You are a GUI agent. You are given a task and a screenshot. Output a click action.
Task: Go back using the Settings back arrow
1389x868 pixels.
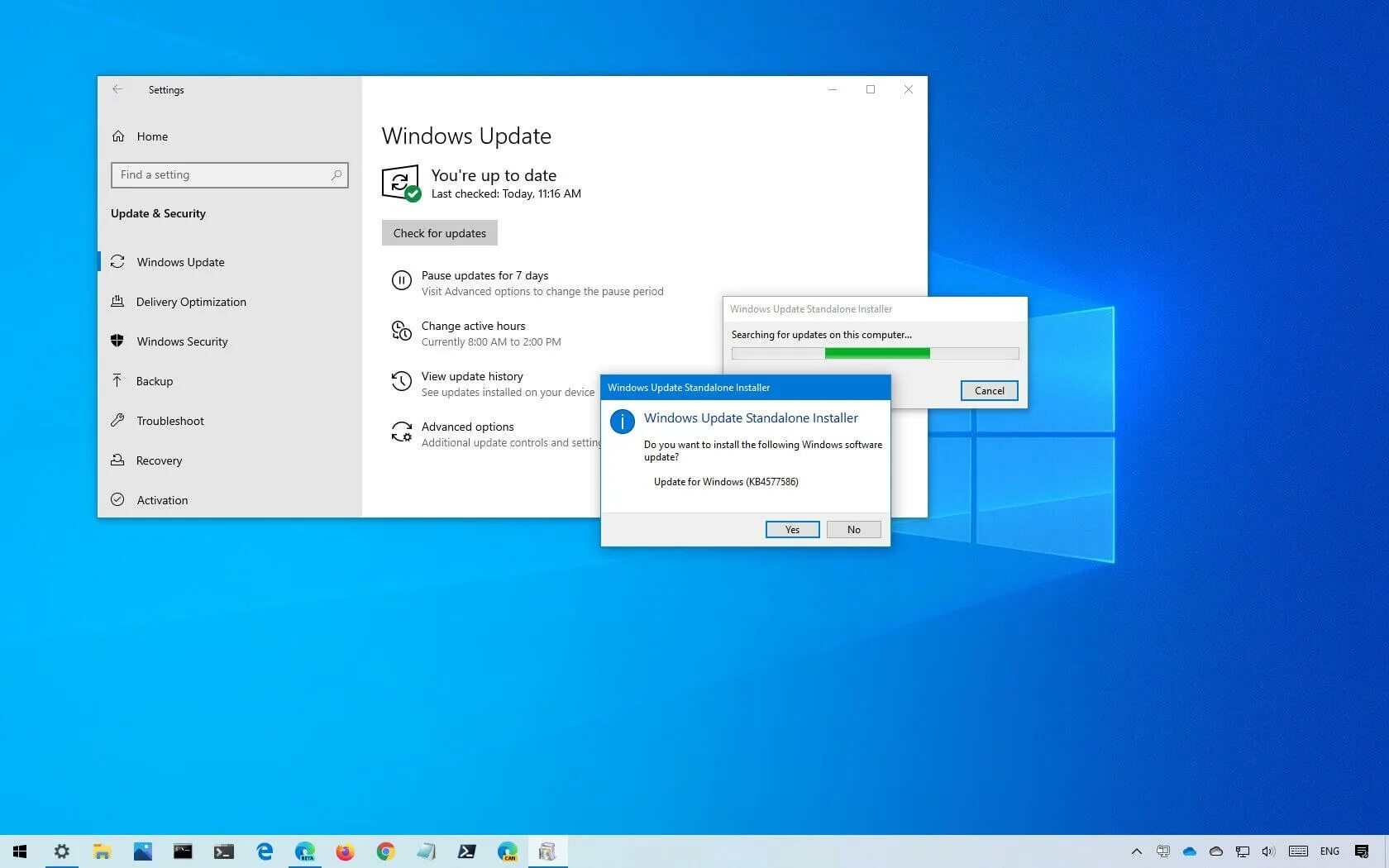point(117,89)
